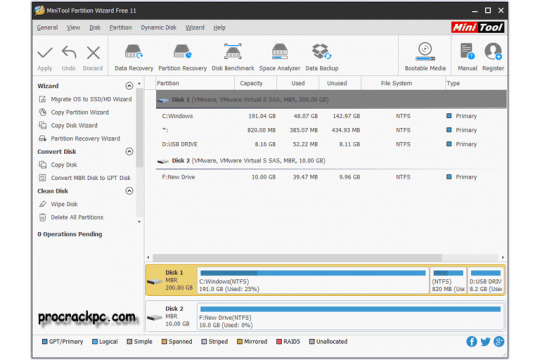This screenshot has width=540, height=360.
Task: Open the Twitter social icon
Action: click(x=485, y=341)
